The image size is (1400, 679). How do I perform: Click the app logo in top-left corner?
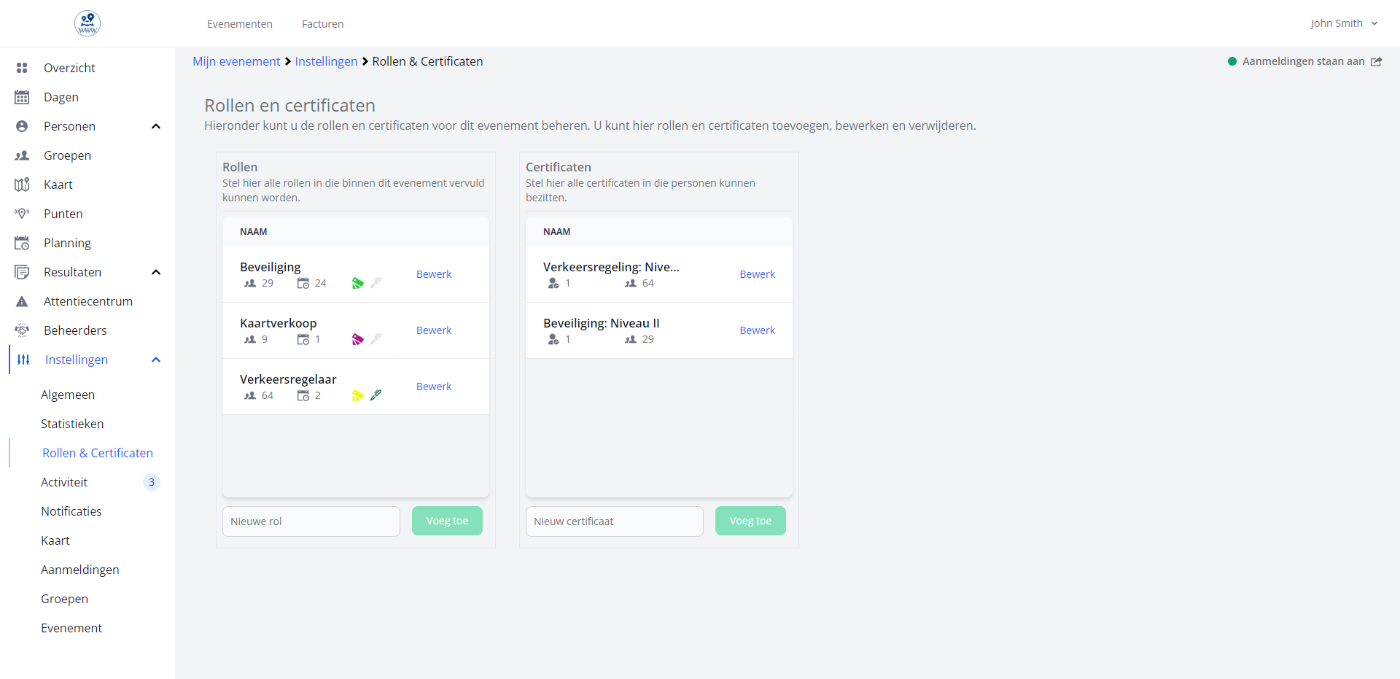pyautogui.click(x=88, y=23)
